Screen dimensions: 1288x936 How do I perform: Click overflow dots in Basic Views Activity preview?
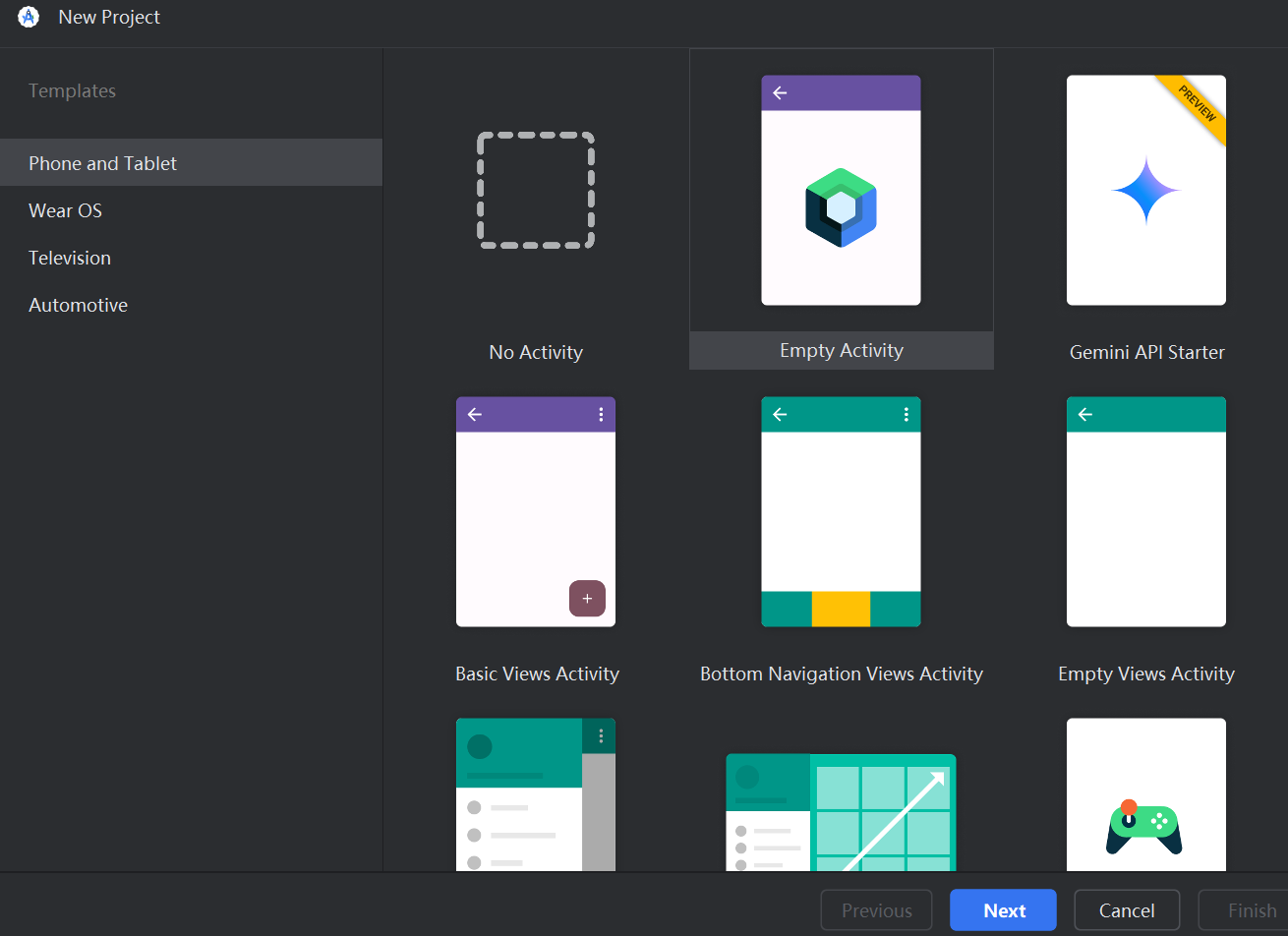601,414
